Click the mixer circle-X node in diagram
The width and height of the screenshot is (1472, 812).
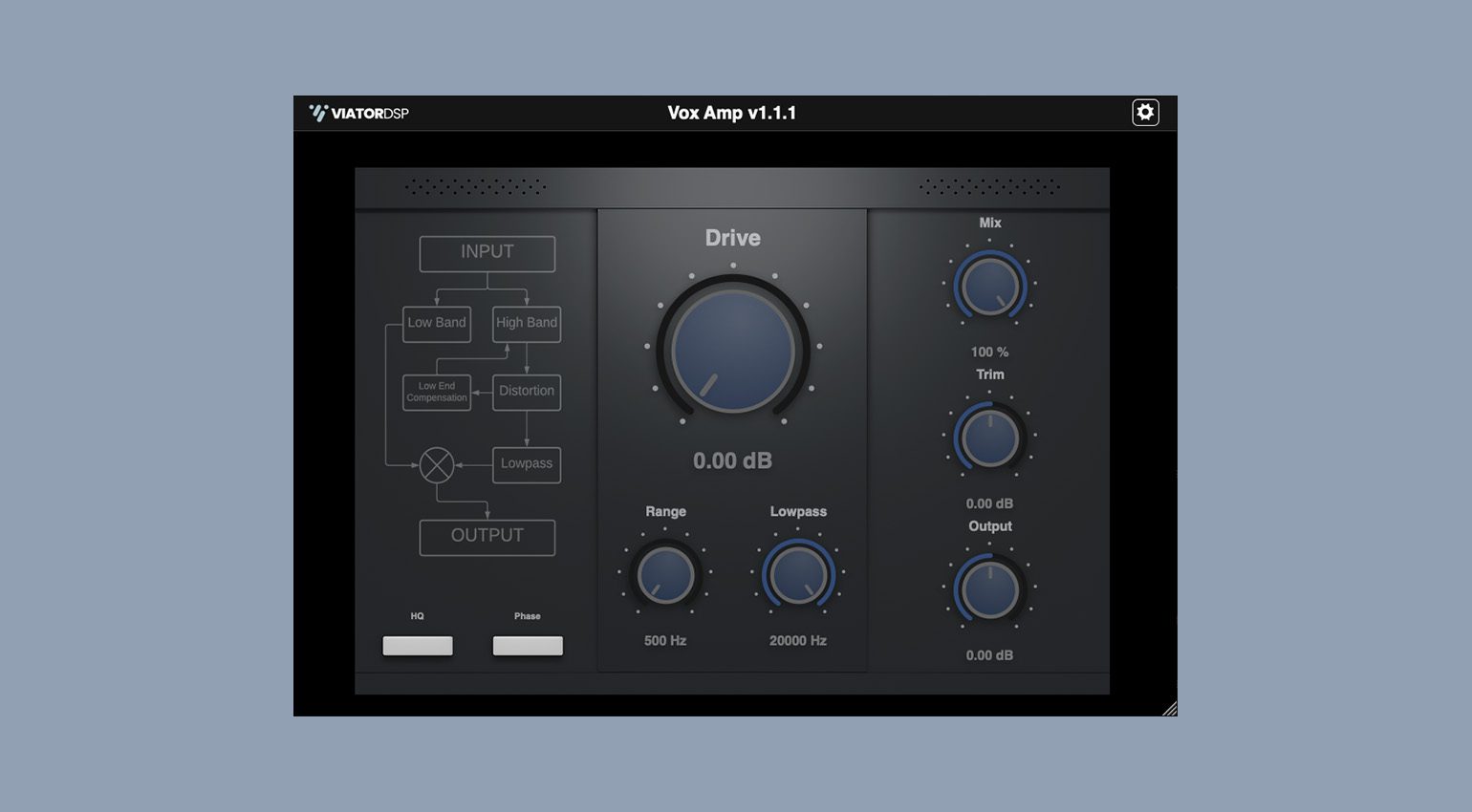(437, 465)
